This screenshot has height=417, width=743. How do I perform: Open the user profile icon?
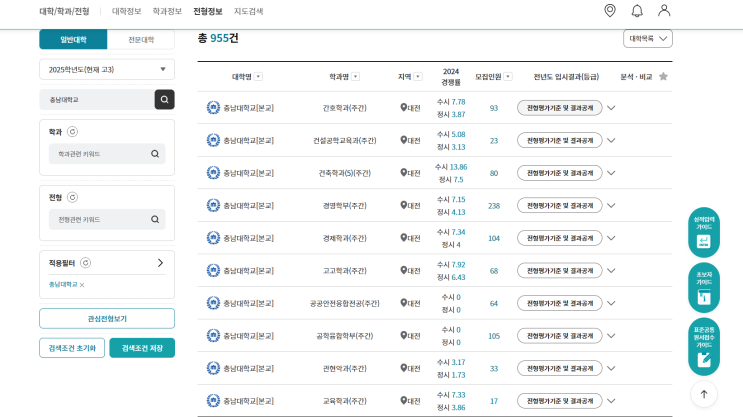pyautogui.click(x=664, y=10)
